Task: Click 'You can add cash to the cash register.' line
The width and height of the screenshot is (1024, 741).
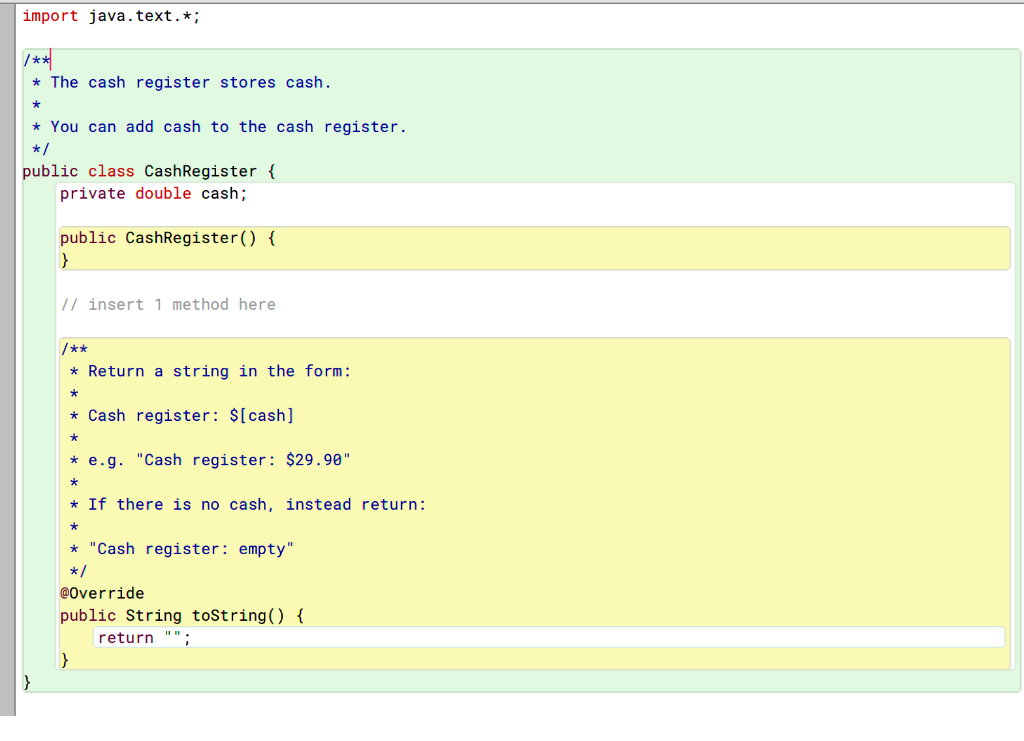Action: point(229,127)
